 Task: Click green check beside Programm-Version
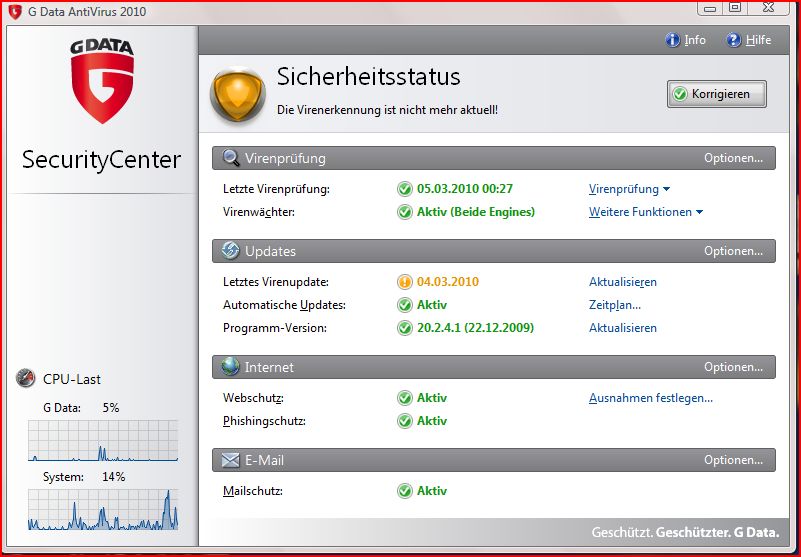point(405,328)
